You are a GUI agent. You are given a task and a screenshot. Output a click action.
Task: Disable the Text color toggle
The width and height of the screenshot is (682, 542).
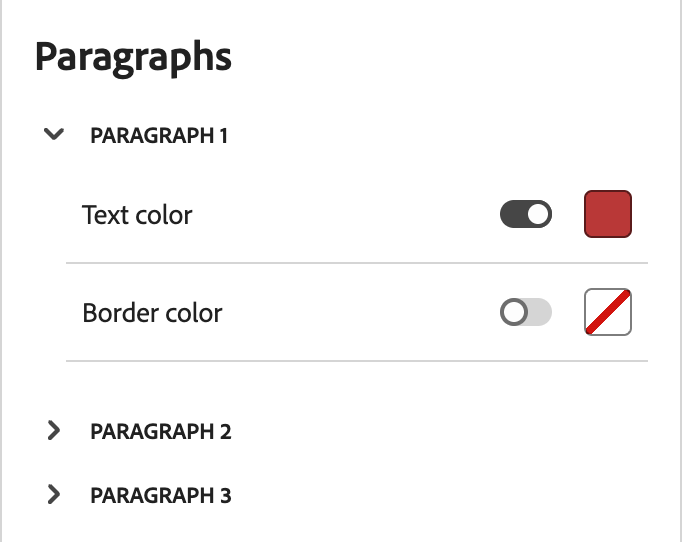tap(525, 215)
